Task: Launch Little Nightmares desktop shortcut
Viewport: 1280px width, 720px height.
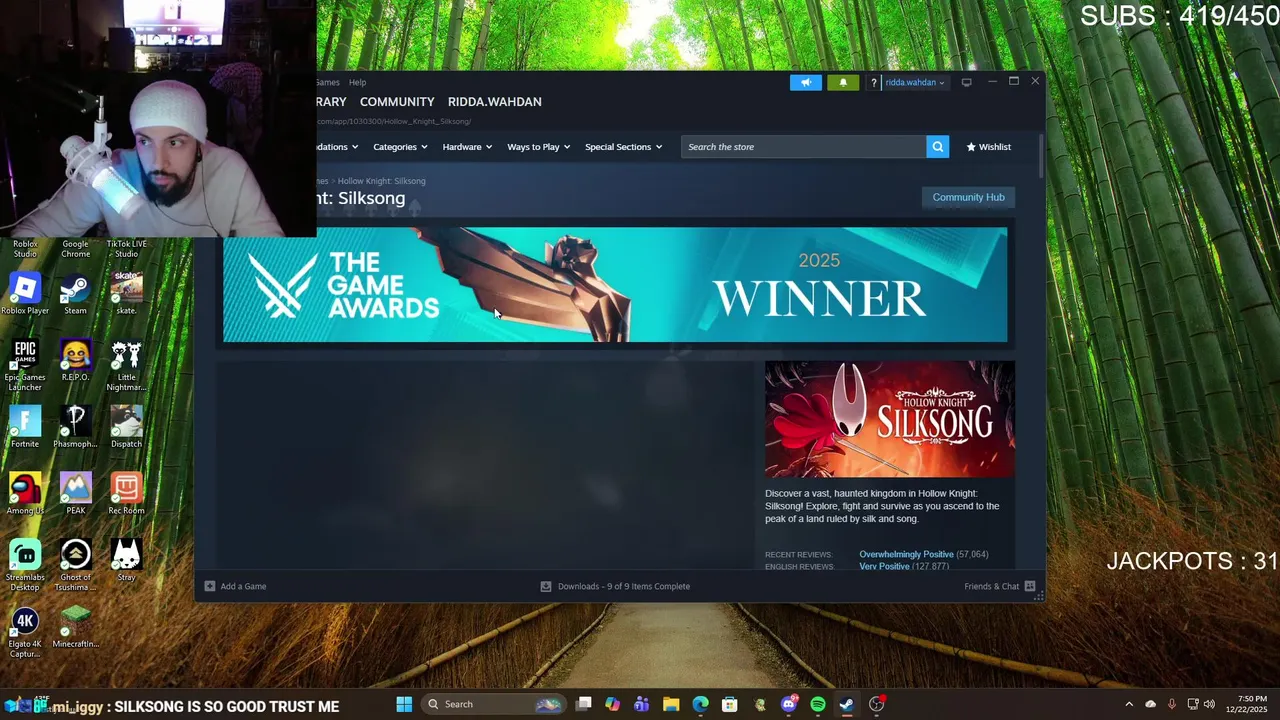Action: [x=126, y=365]
